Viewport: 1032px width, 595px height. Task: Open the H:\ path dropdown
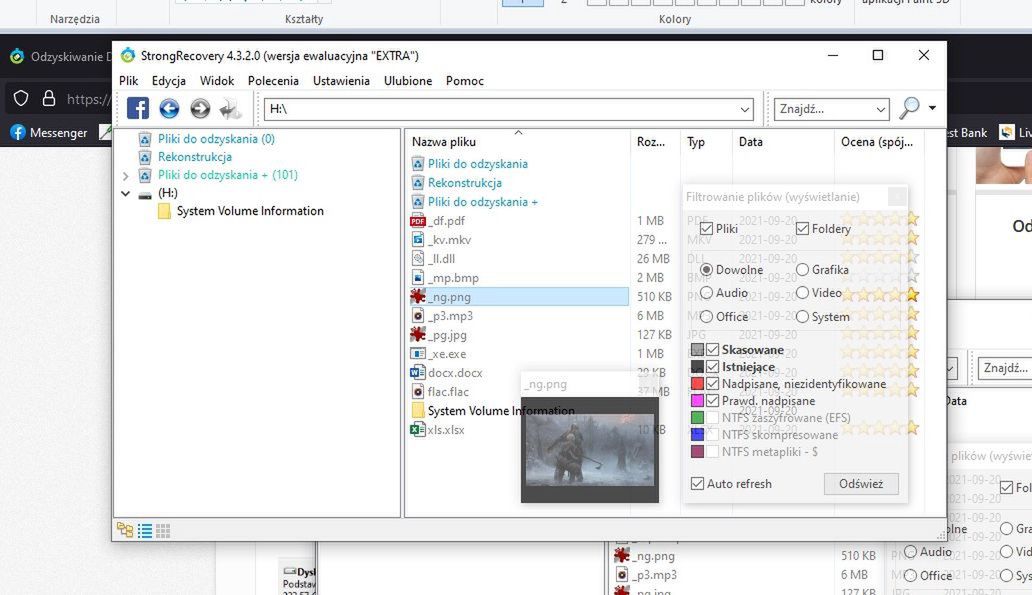[x=744, y=109]
